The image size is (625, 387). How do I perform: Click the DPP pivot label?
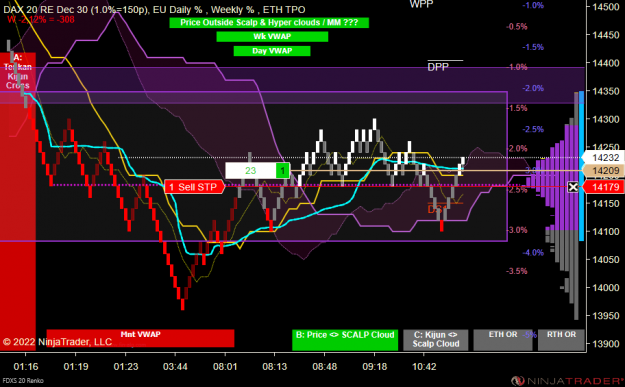click(438, 67)
